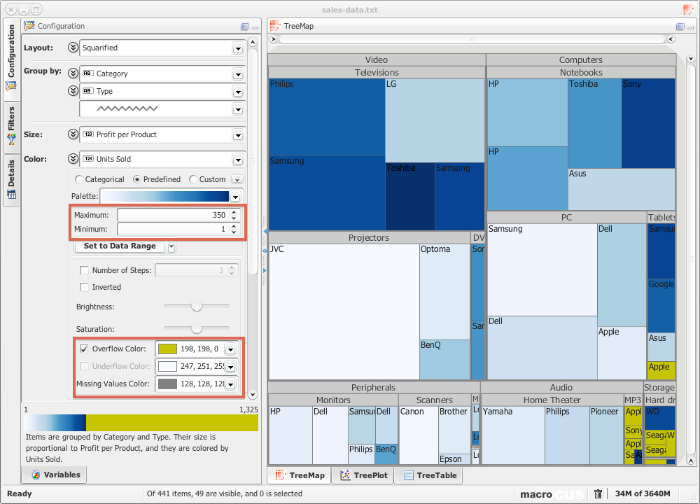The image size is (700, 504).
Task: Click the Layout double-chevron options icon
Action: [x=72, y=47]
